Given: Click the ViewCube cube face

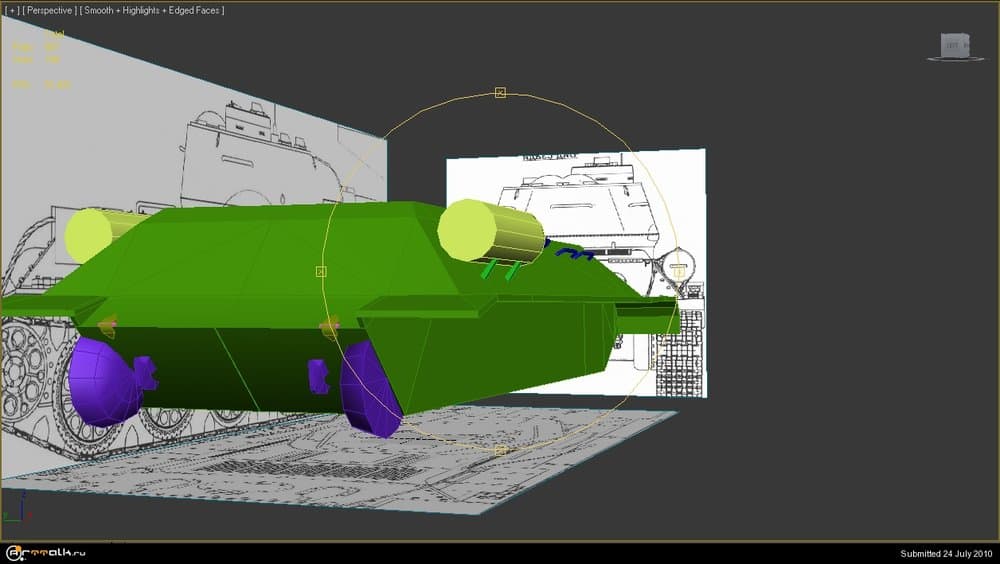Looking at the screenshot, I should pyautogui.click(x=955, y=44).
